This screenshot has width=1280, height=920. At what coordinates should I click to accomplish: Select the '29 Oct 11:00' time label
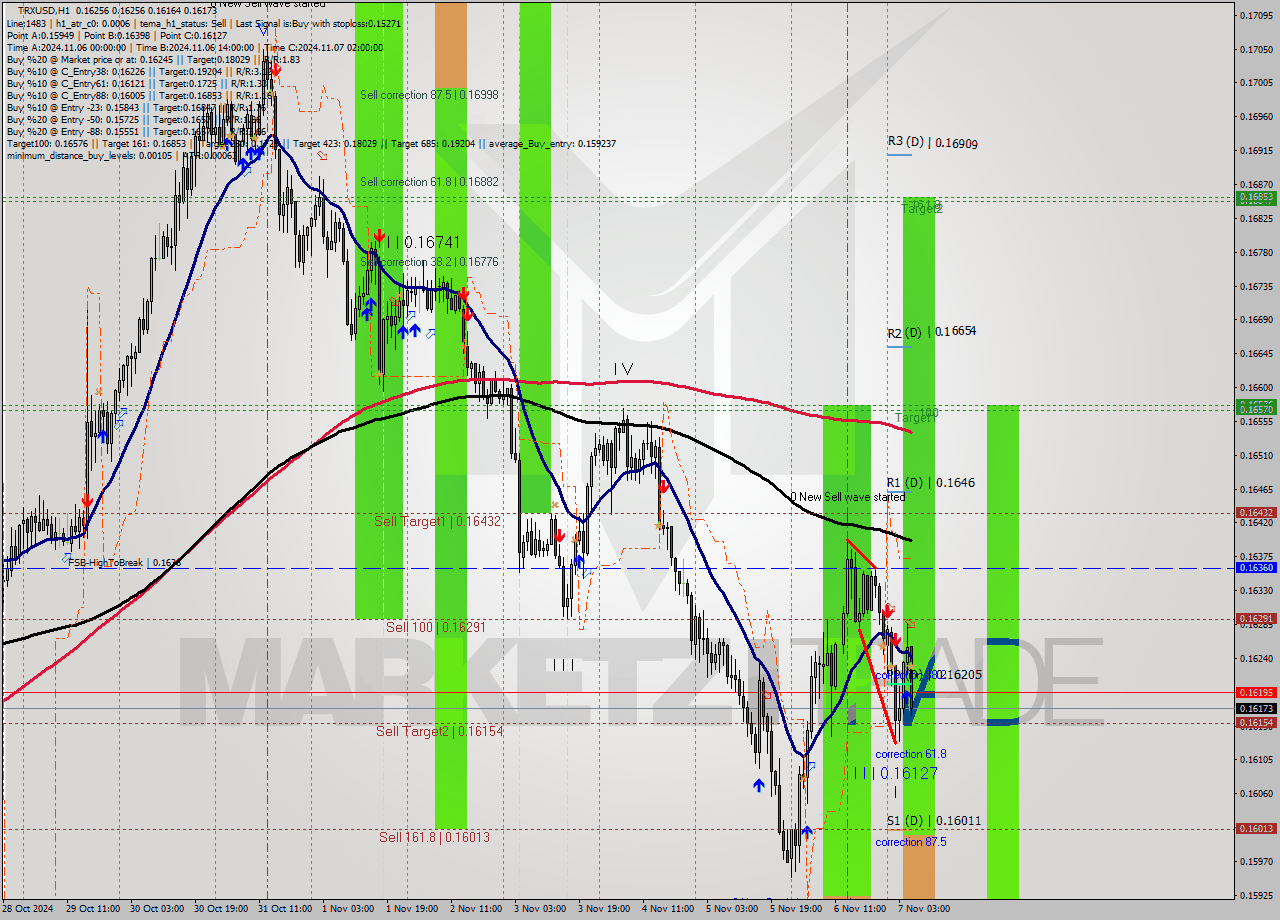92,909
